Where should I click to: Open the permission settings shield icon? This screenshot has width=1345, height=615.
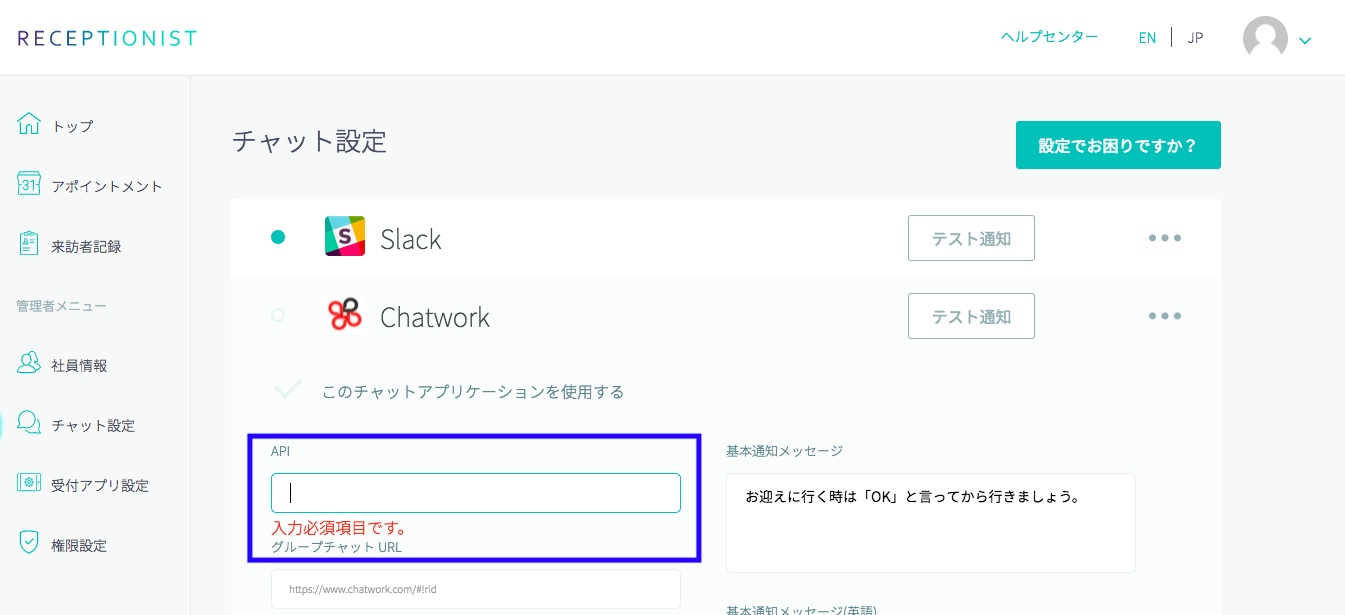(x=29, y=544)
